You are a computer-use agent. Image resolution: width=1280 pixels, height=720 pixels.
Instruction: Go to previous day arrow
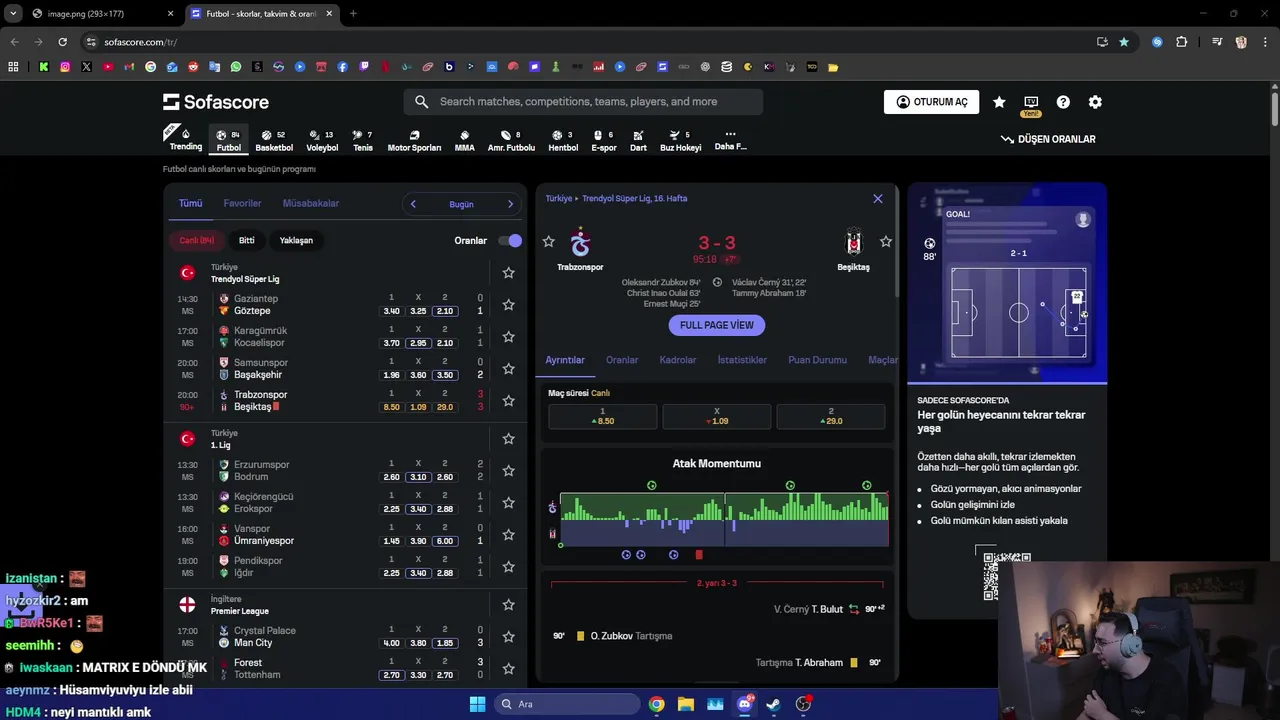(413, 204)
